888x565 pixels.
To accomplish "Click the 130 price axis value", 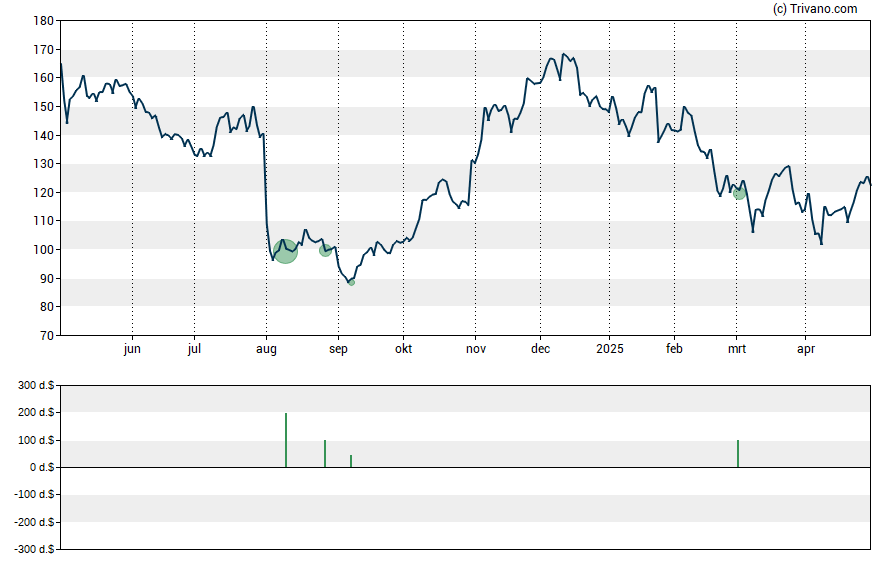I will 44,164.
